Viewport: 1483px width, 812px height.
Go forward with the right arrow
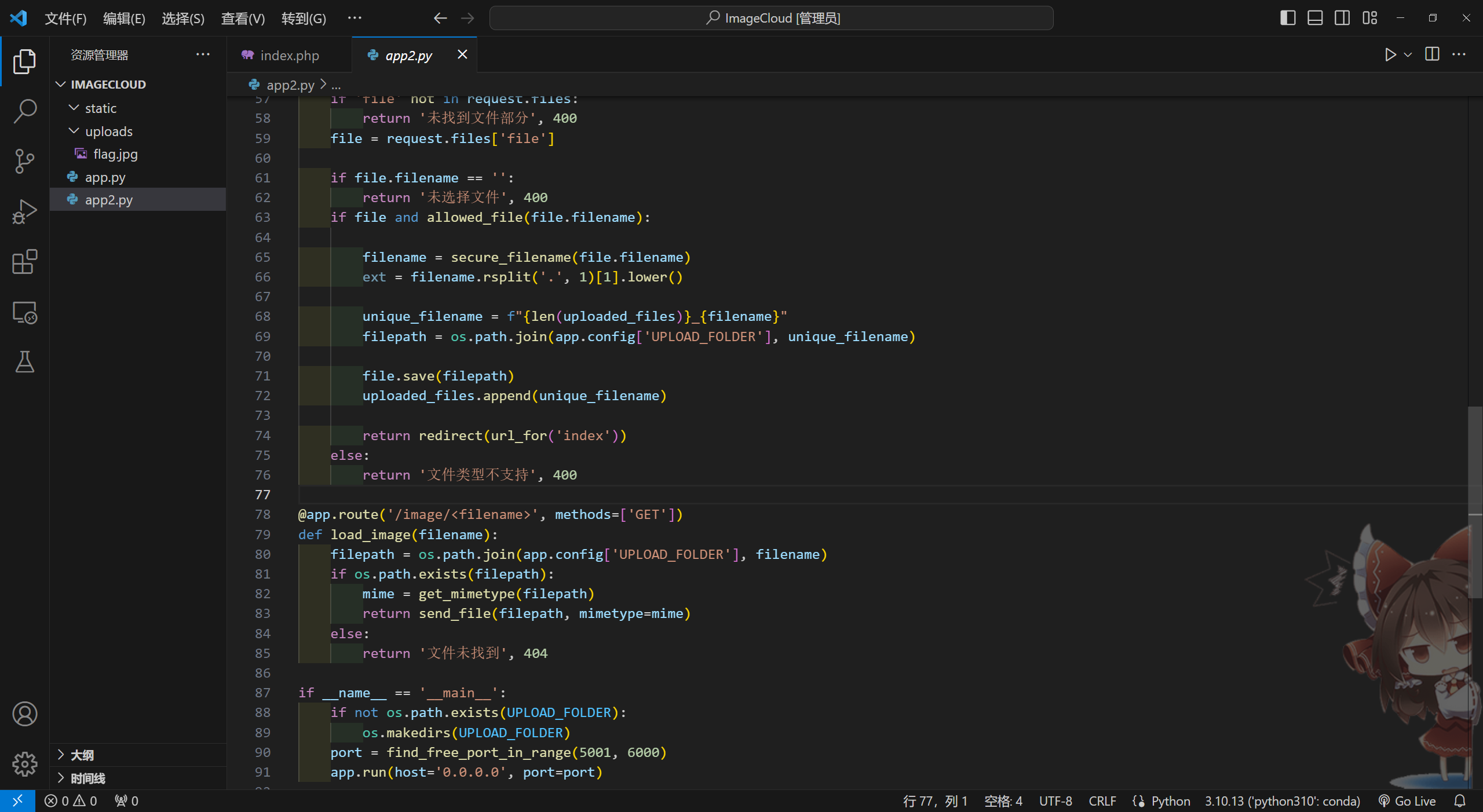[x=467, y=19]
